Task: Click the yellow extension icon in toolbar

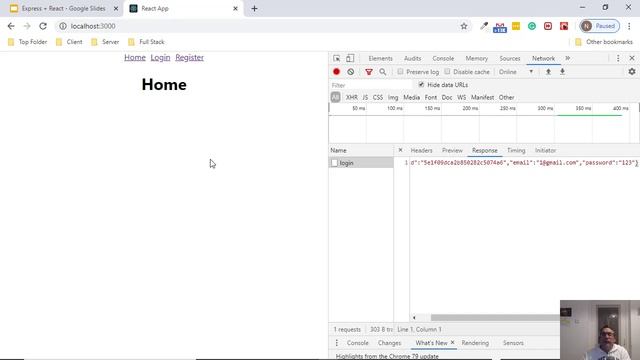Action: tap(516, 26)
